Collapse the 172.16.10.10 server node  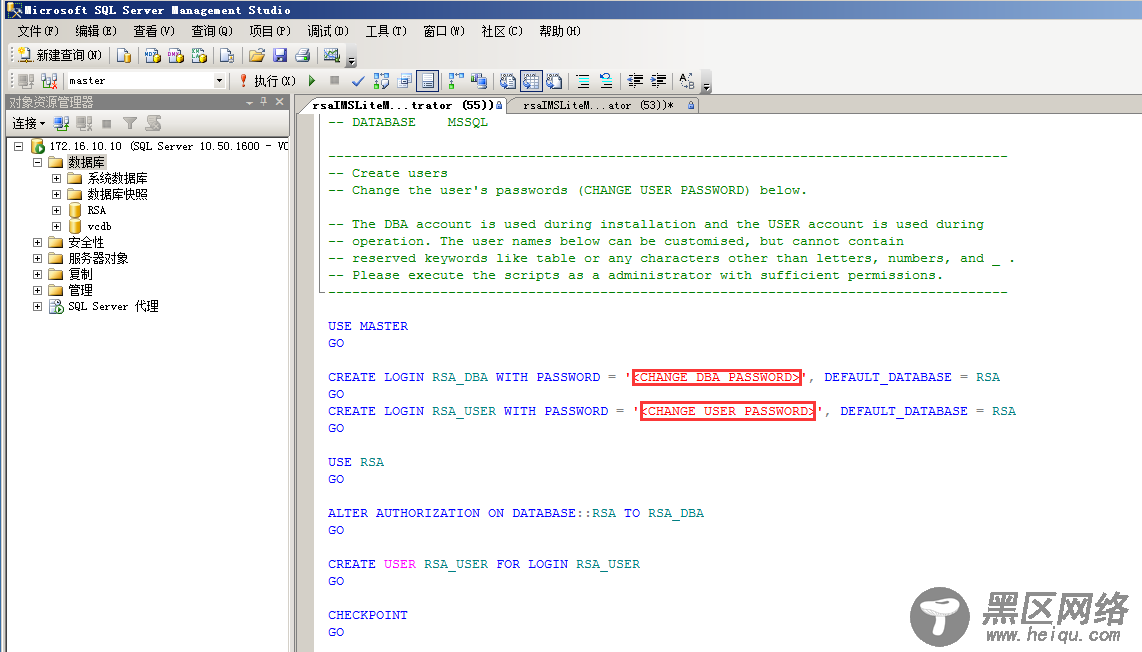tap(19, 146)
